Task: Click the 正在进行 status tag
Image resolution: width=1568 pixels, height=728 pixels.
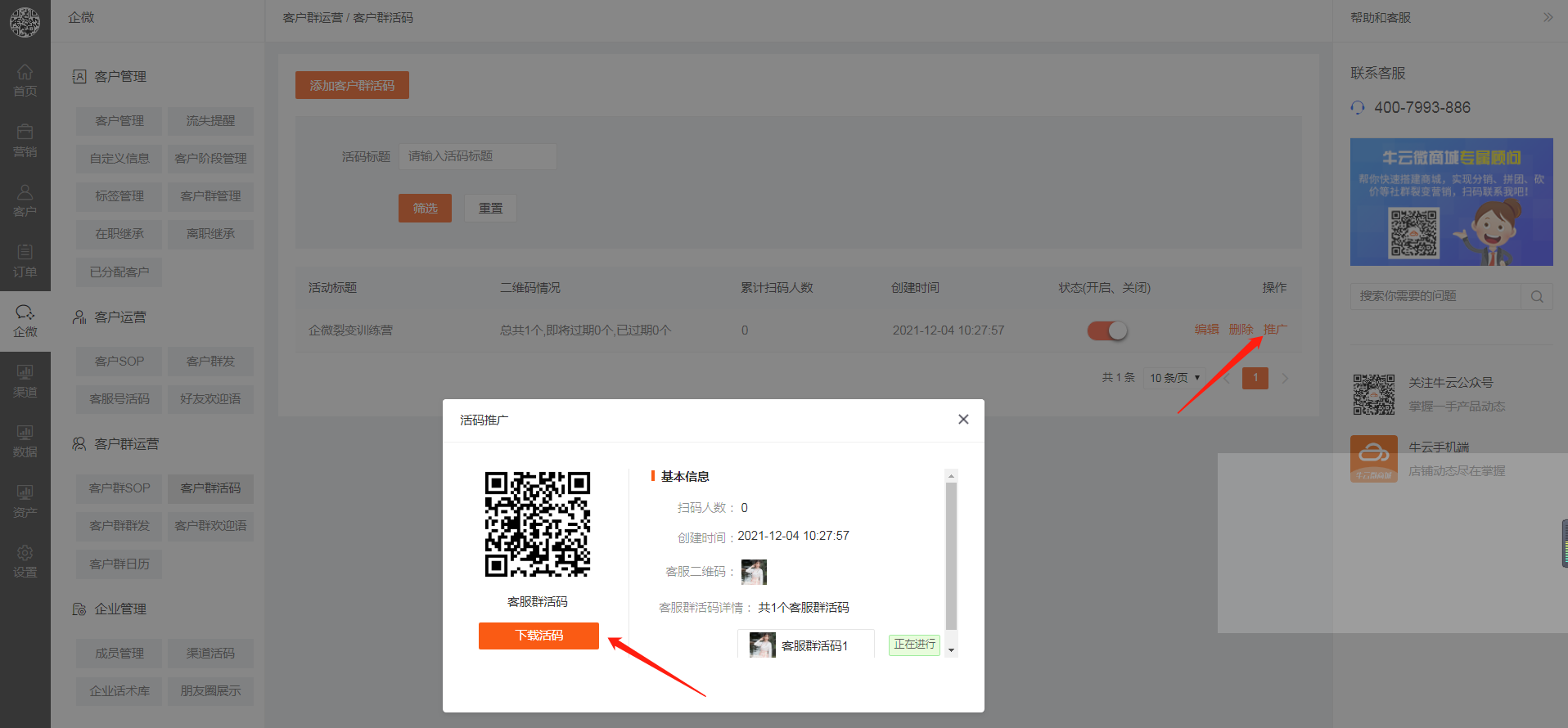Action: 914,645
